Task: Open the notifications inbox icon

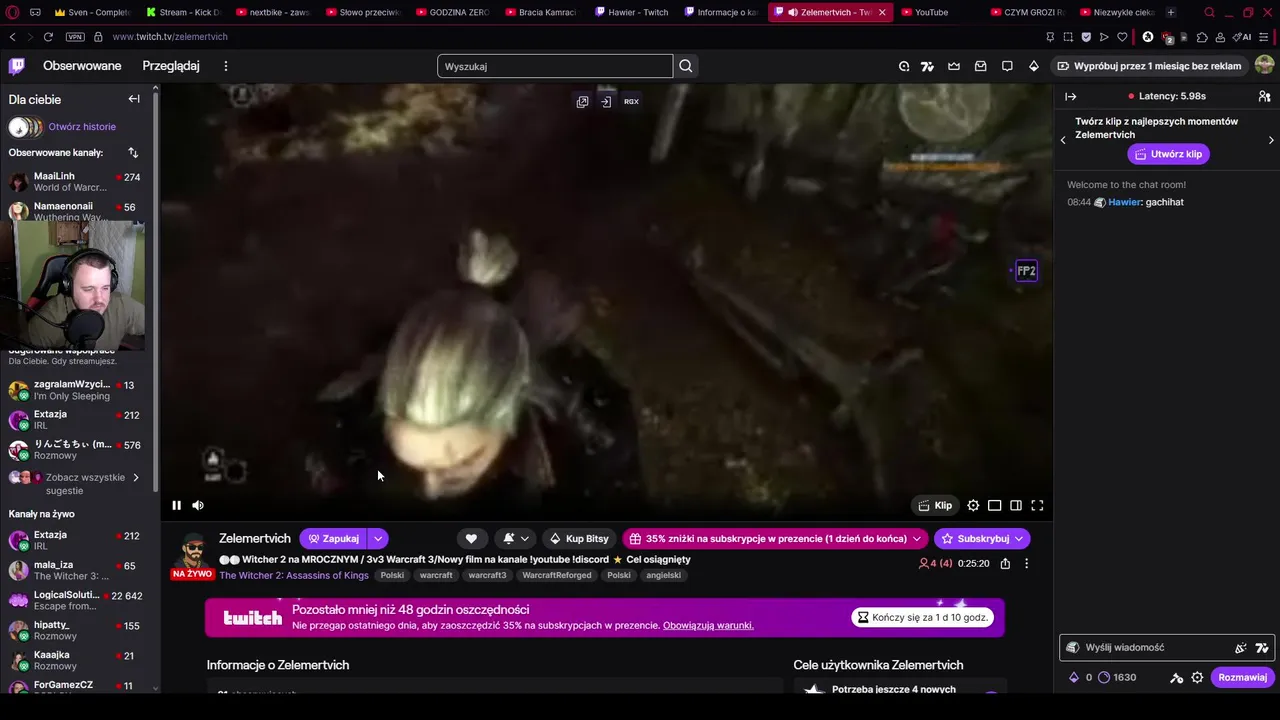Action: coord(981,66)
